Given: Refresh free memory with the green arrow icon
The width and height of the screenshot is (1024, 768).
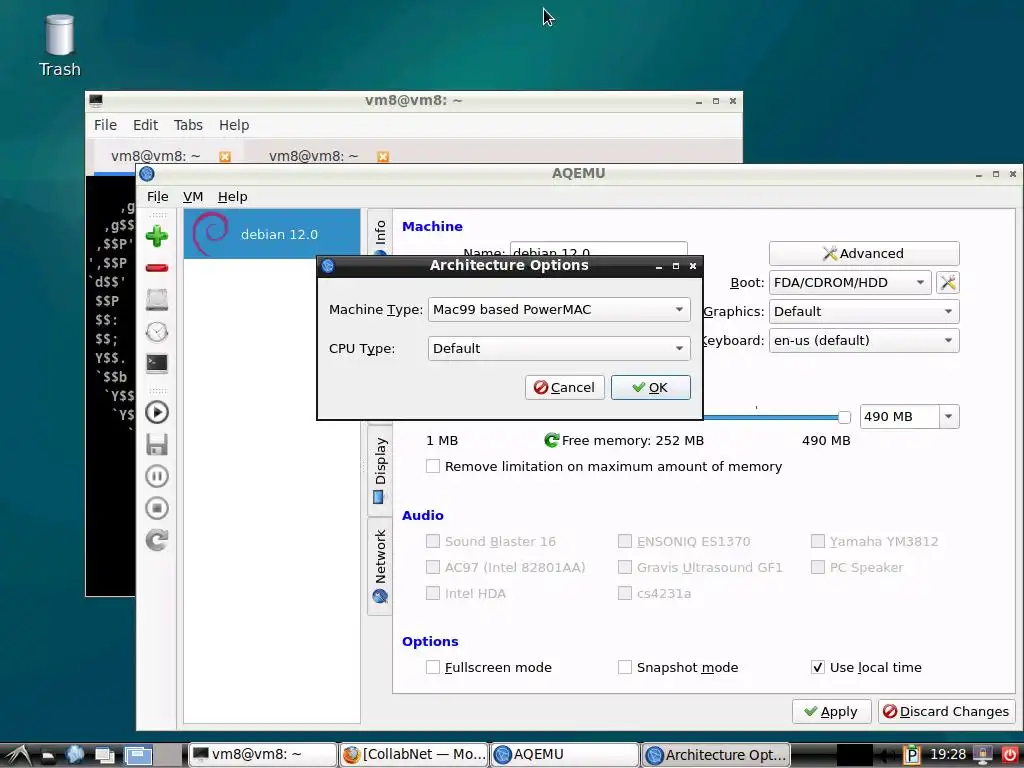Looking at the screenshot, I should pyautogui.click(x=551, y=440).
